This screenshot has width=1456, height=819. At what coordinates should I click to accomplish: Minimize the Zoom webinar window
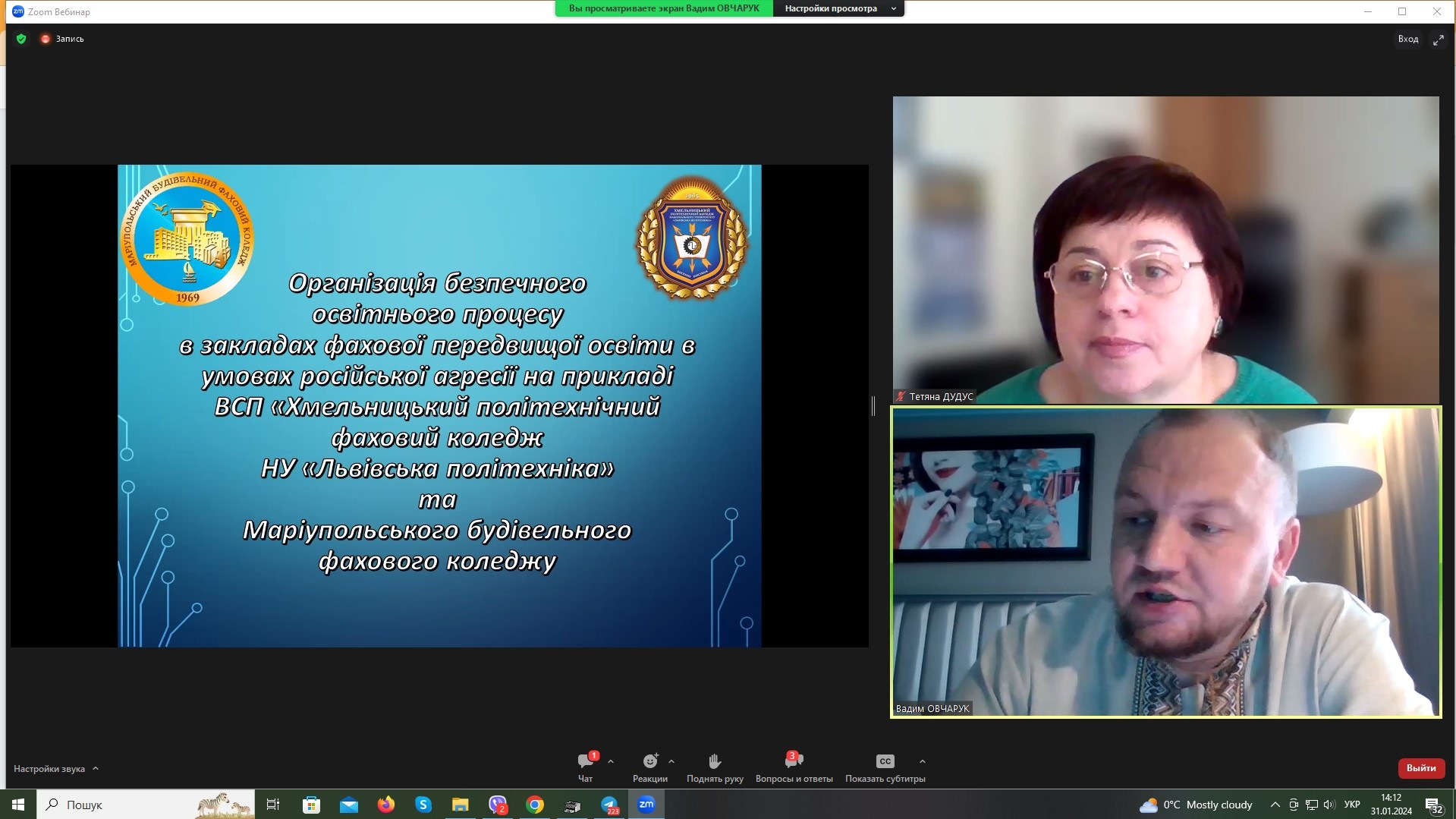pos(1368,11)
